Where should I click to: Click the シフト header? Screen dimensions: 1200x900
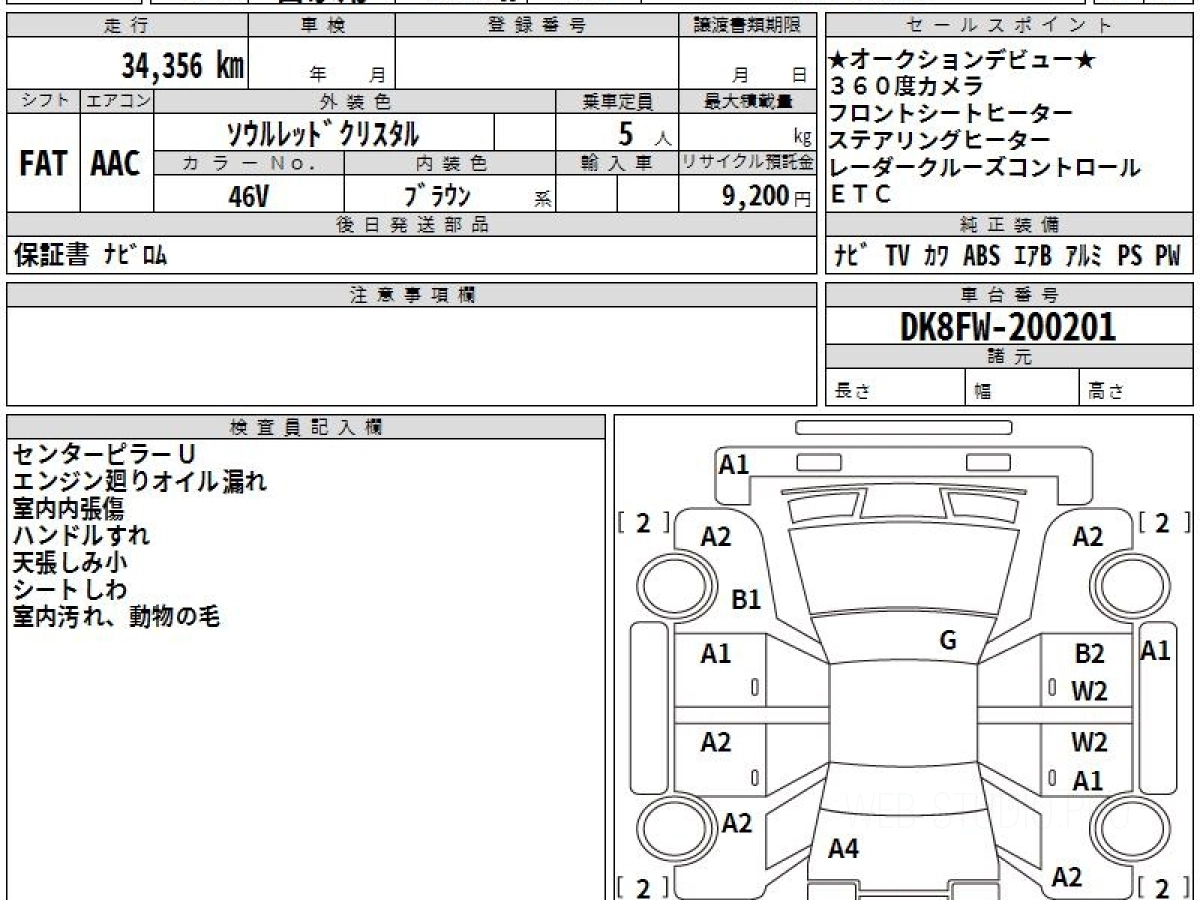[43, 101]
